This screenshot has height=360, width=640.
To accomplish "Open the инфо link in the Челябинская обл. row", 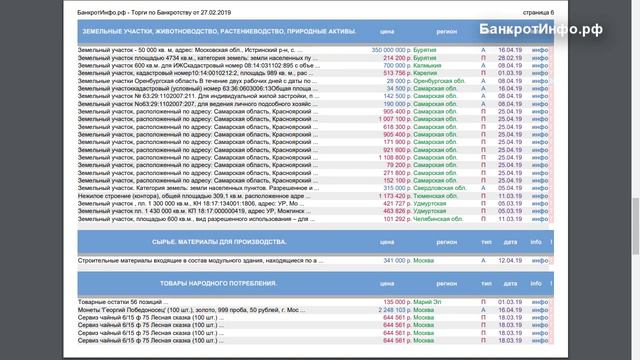I will 540,219.
